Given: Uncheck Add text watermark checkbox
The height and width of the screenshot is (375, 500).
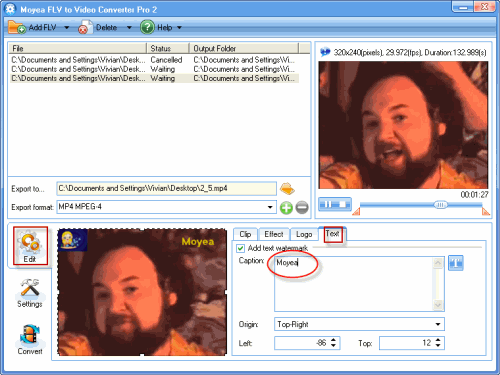Looking at the screenshot, I should pyautogui.click(x=240, y=248).
